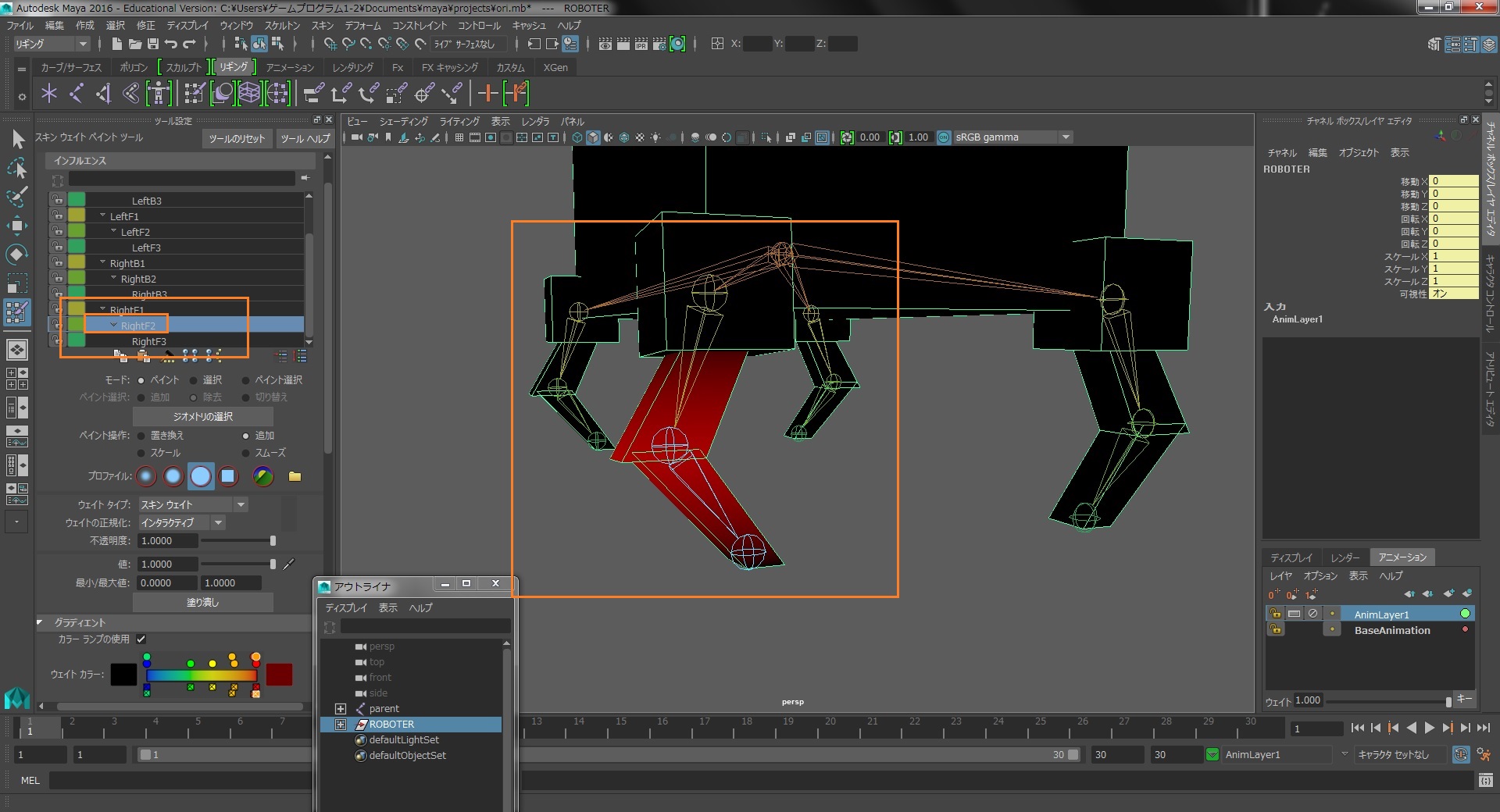The image size is (1500, 812).
Task: Open a scene with the folder icon
Action: click(134, 44)
